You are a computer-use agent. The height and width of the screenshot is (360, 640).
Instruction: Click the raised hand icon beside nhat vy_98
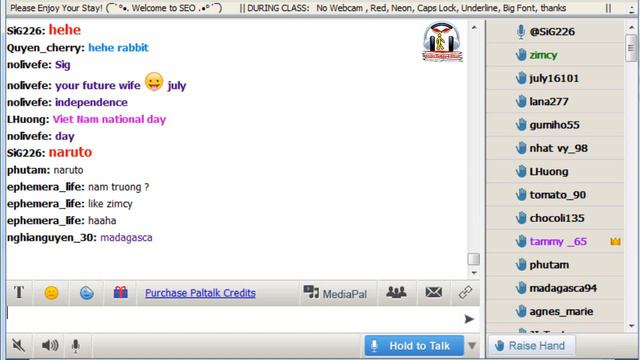520,148
